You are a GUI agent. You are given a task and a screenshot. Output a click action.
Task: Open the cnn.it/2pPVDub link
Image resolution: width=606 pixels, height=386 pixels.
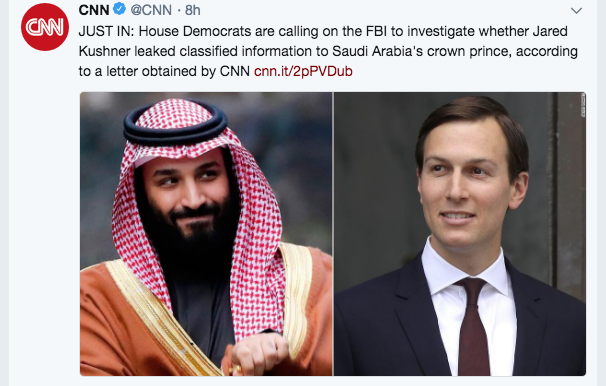pyautogui.click(x=303, y=71)
